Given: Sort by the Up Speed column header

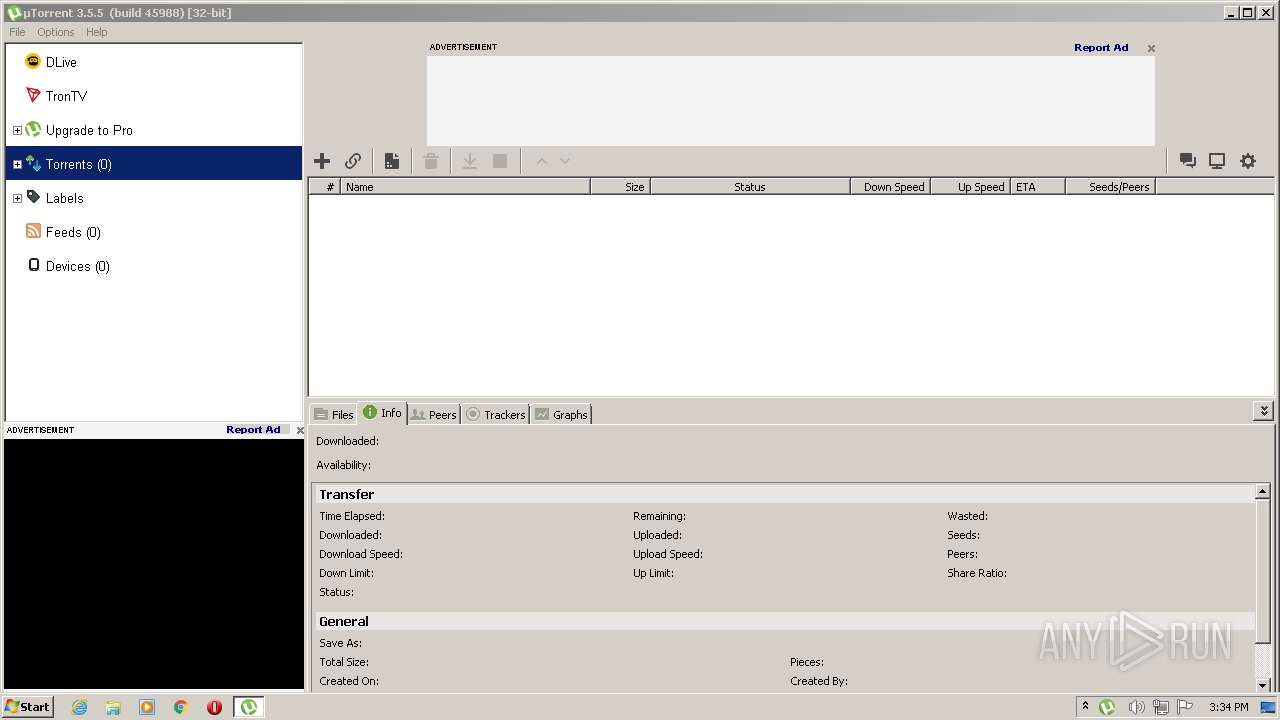Looking at the screenshot, I should (x=970, y=187).
